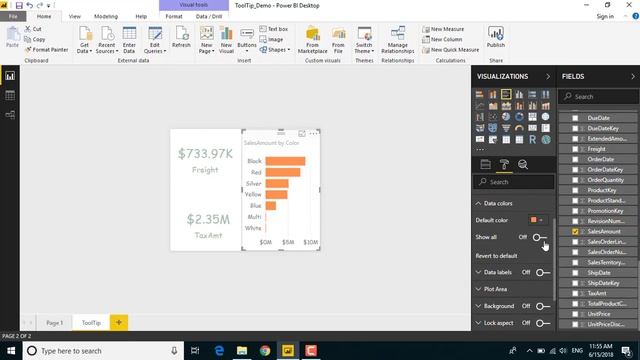Pick the Funnel visualization

(x=506, y=128)
